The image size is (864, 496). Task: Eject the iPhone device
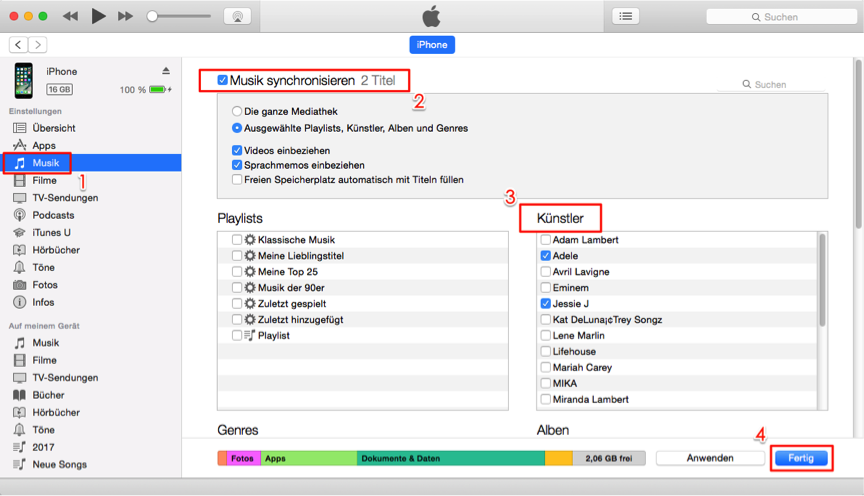click(166, 71)
